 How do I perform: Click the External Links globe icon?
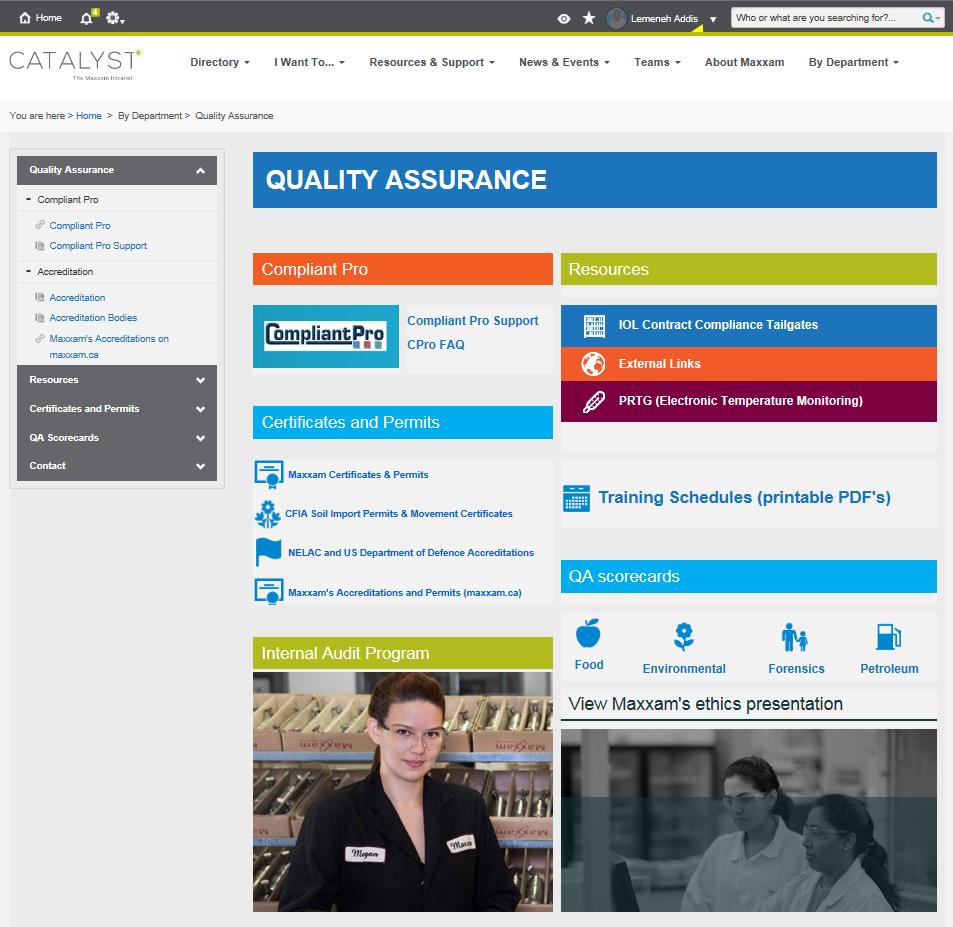pyautogui.click(x=593, y=364)
